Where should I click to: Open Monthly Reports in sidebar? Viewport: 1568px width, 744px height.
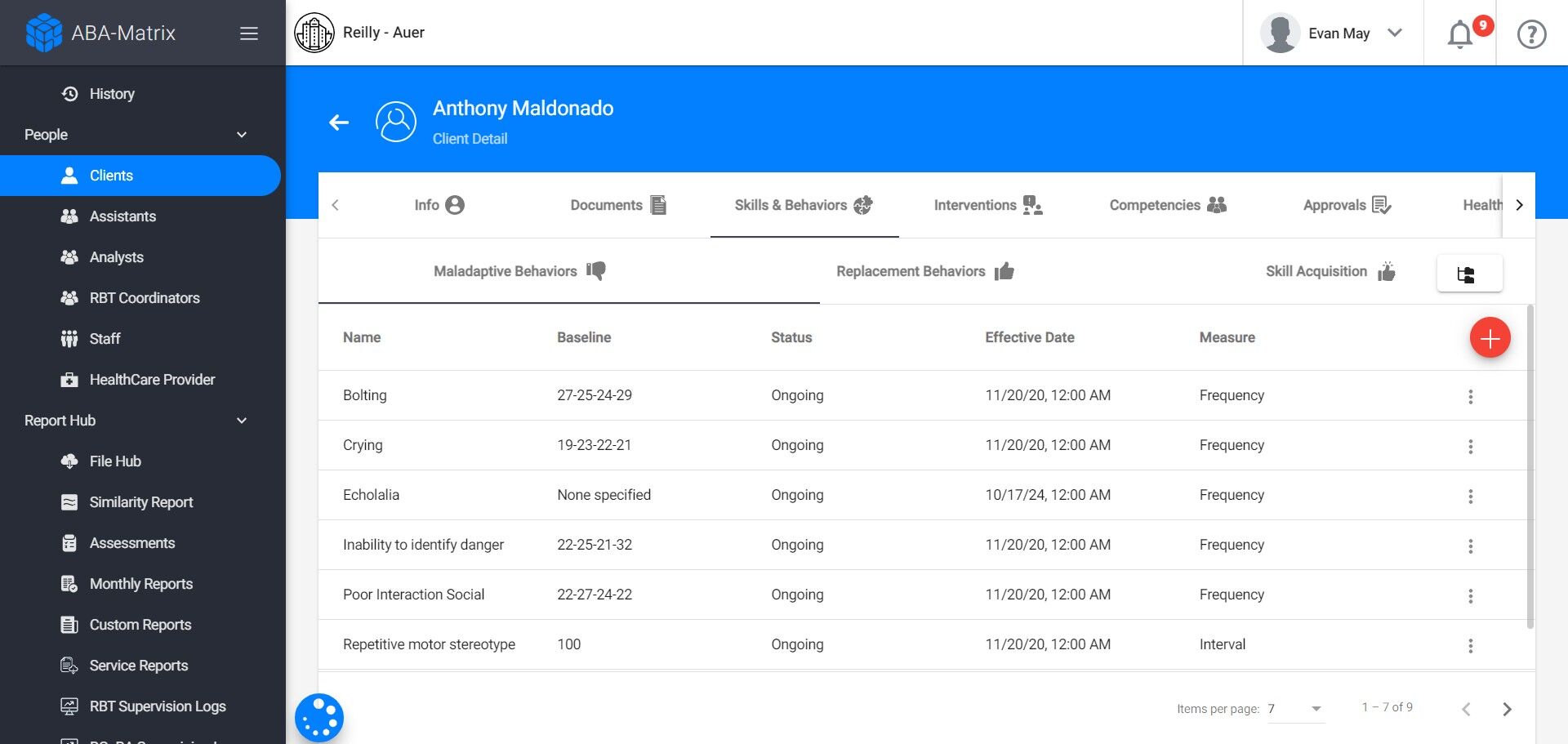(x=140, y=584)
